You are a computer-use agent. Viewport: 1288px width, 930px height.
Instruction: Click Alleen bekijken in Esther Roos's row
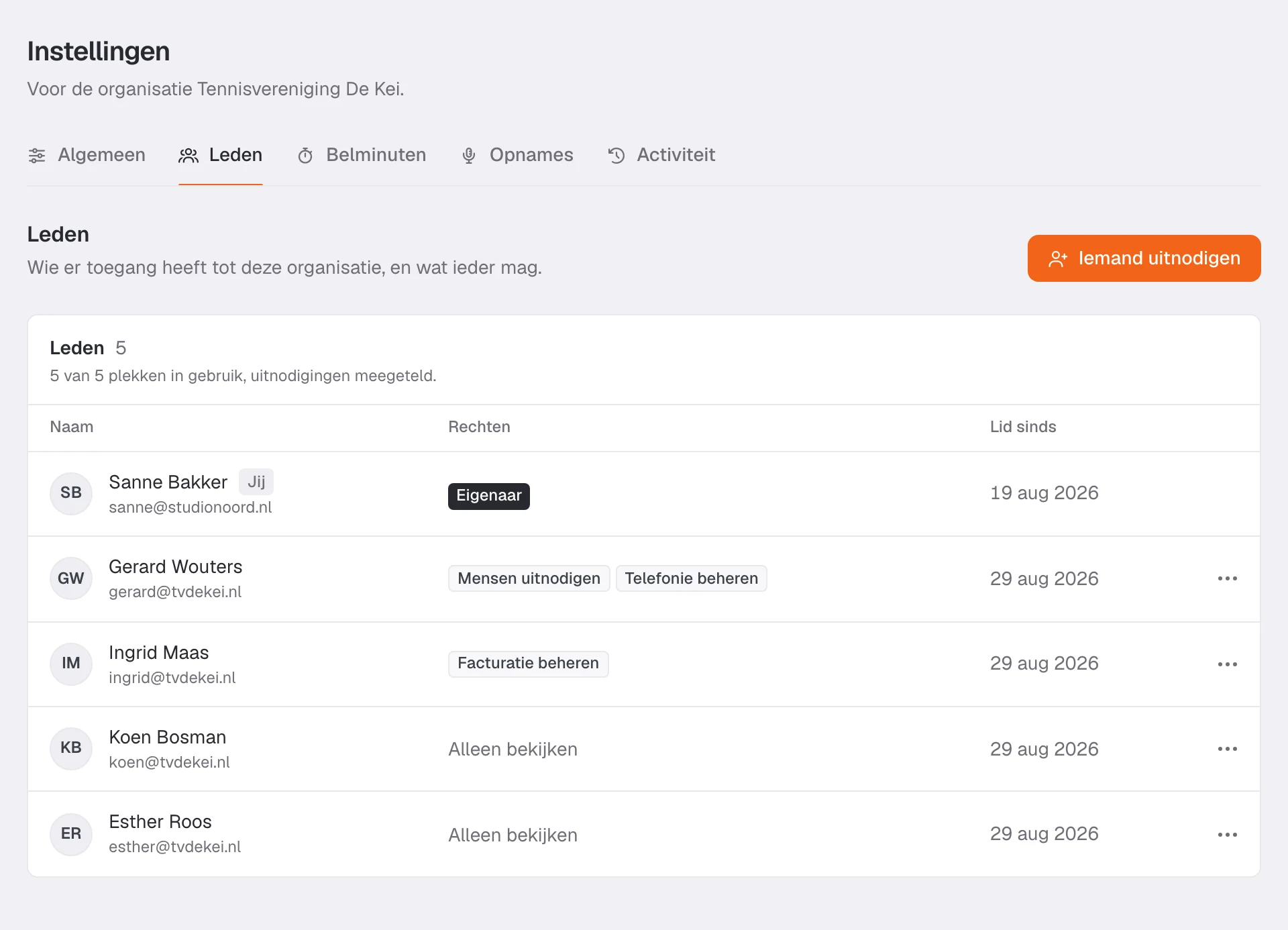tap(513, 835)
